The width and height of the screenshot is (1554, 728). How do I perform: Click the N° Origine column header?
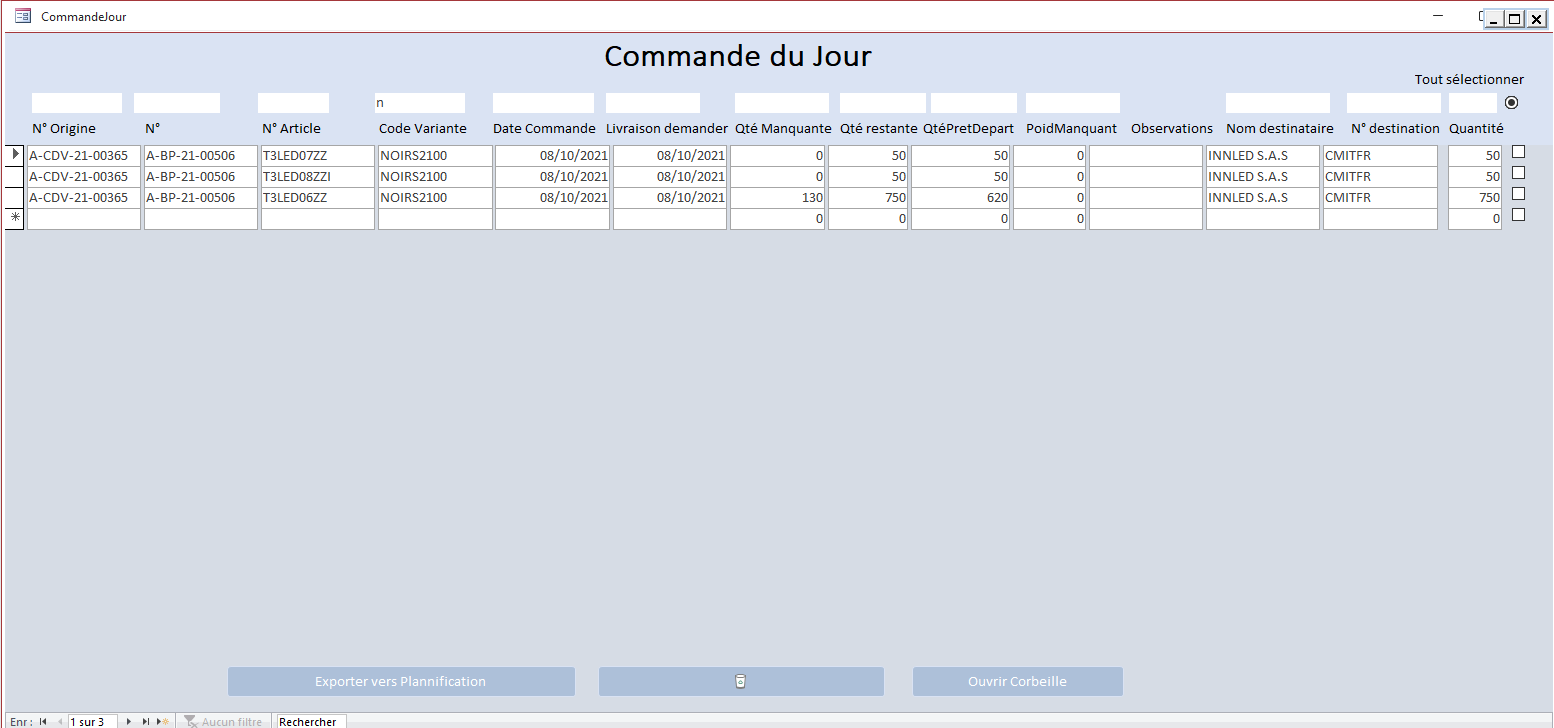point(64,128)
